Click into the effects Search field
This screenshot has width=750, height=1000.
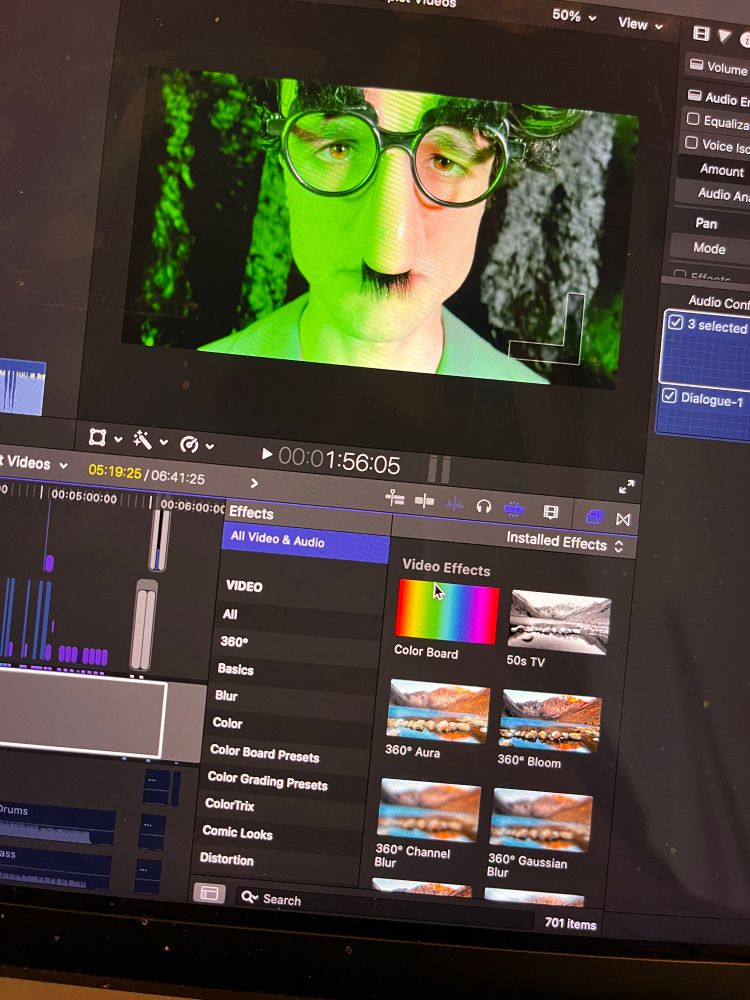pos(383,908)
